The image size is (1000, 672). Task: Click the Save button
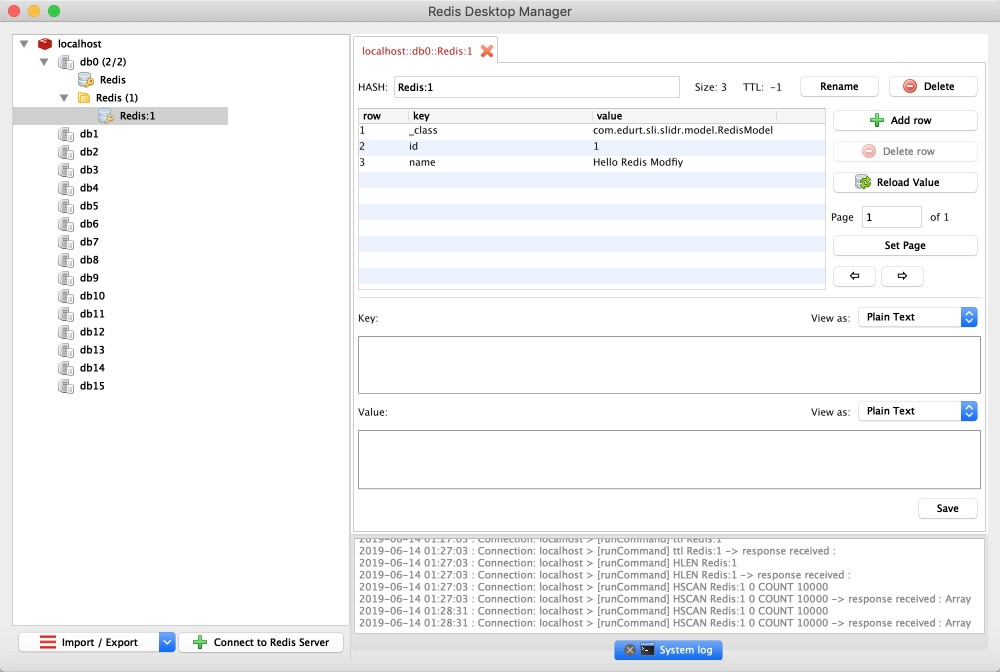pyautogui.click(x=947, y=508)
